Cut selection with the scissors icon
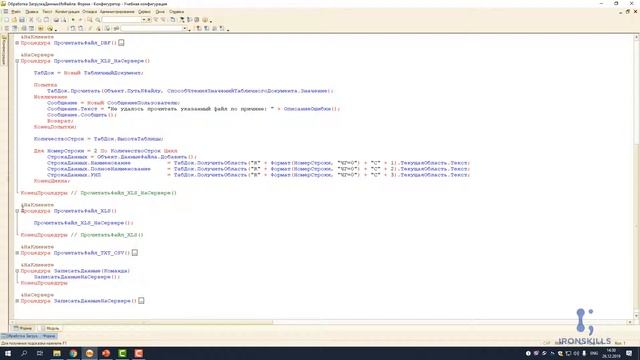 [31, 20]
